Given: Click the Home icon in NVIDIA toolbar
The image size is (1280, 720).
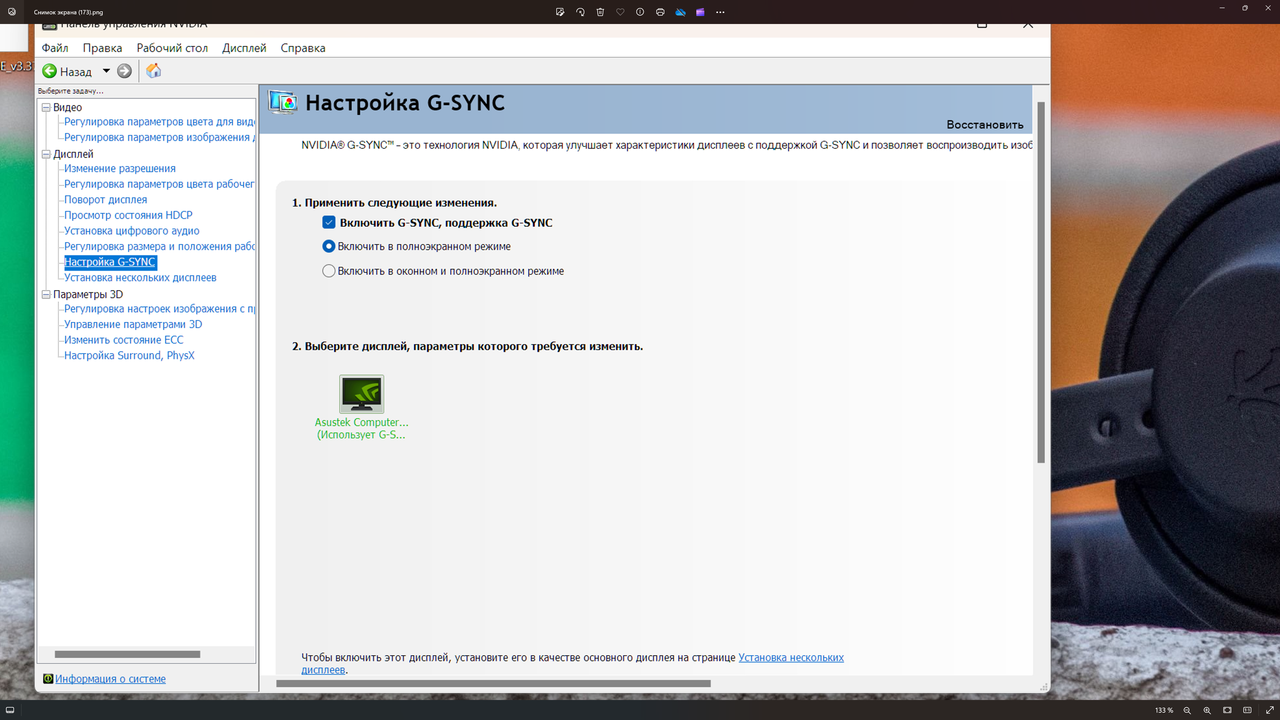Looking at the screenshot, I should click(153, 71).
